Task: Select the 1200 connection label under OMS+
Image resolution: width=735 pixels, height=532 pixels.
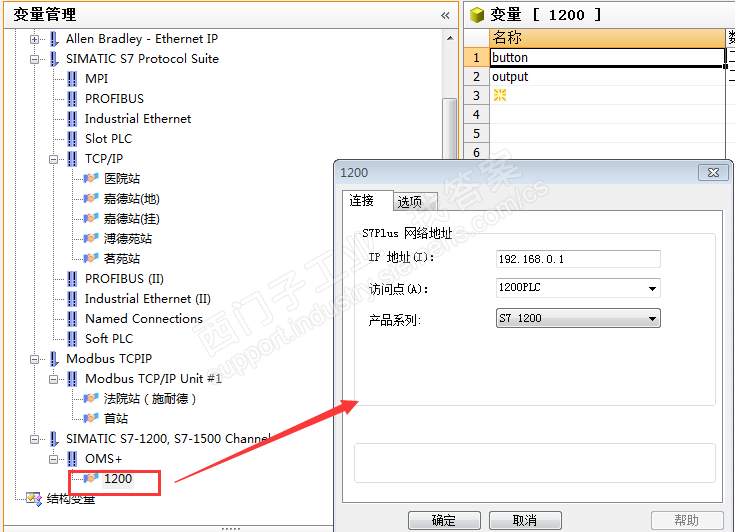Action: point(118,479)
